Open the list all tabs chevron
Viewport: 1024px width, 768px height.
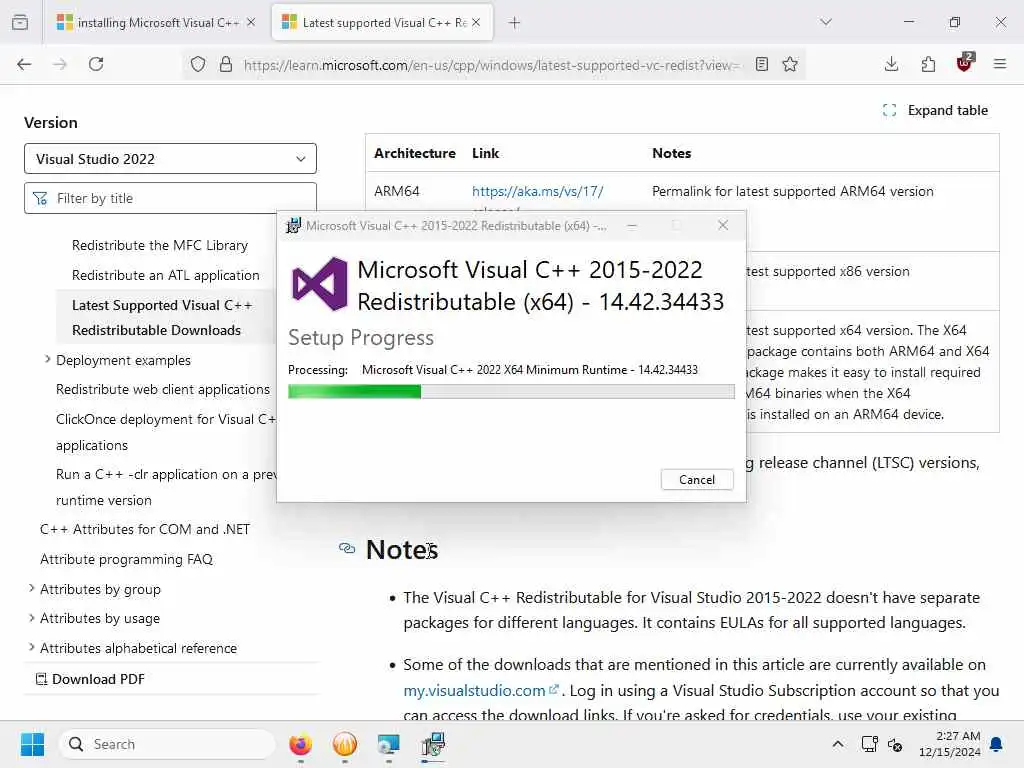[x=826, y=22]
